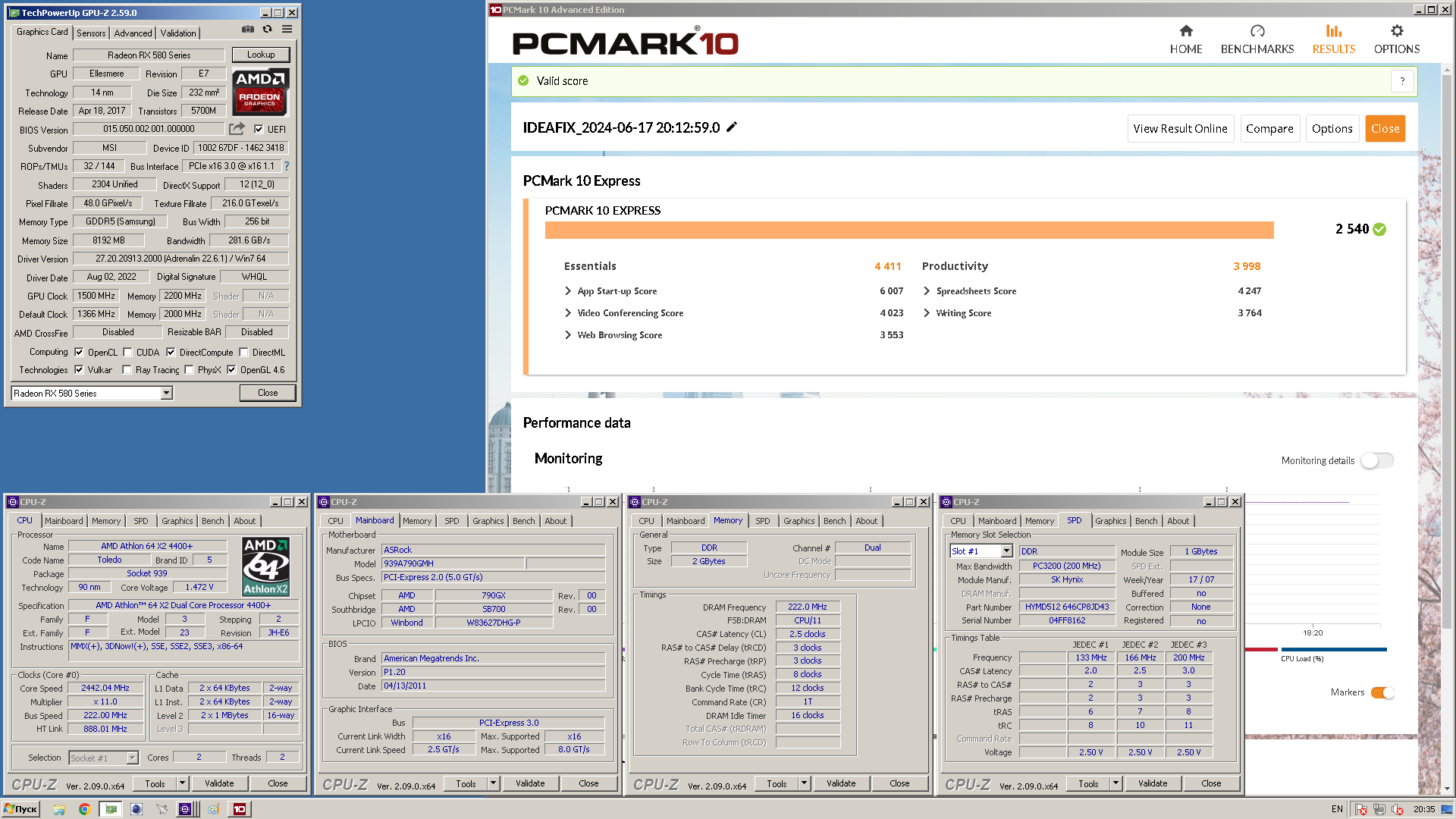Switch to the Advanced tab in GPU-Z

point(133,33)
